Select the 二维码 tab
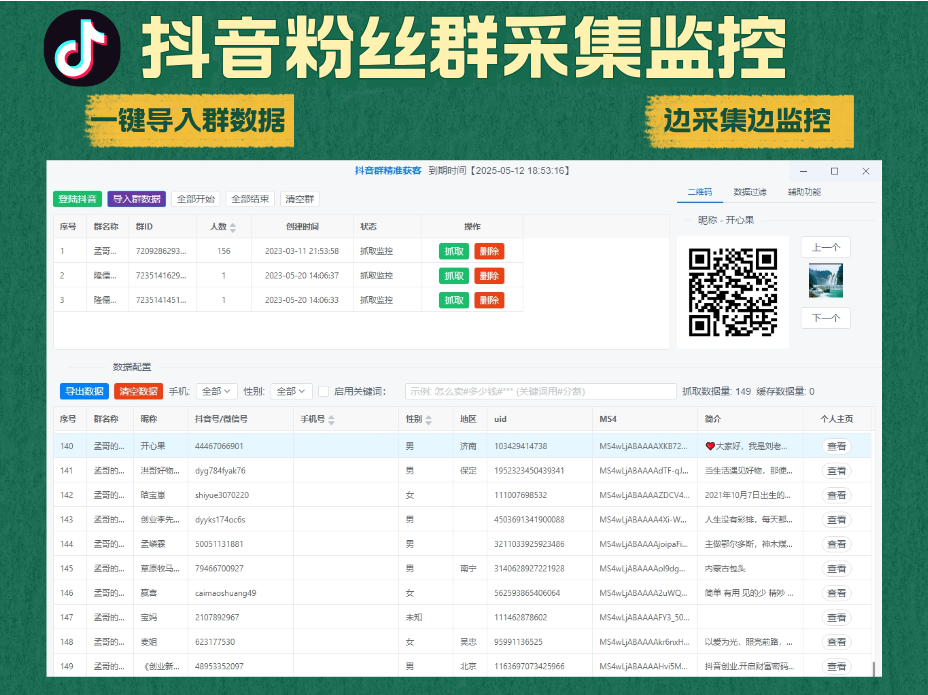Screen dimensions: 928x695 (700, 192)
